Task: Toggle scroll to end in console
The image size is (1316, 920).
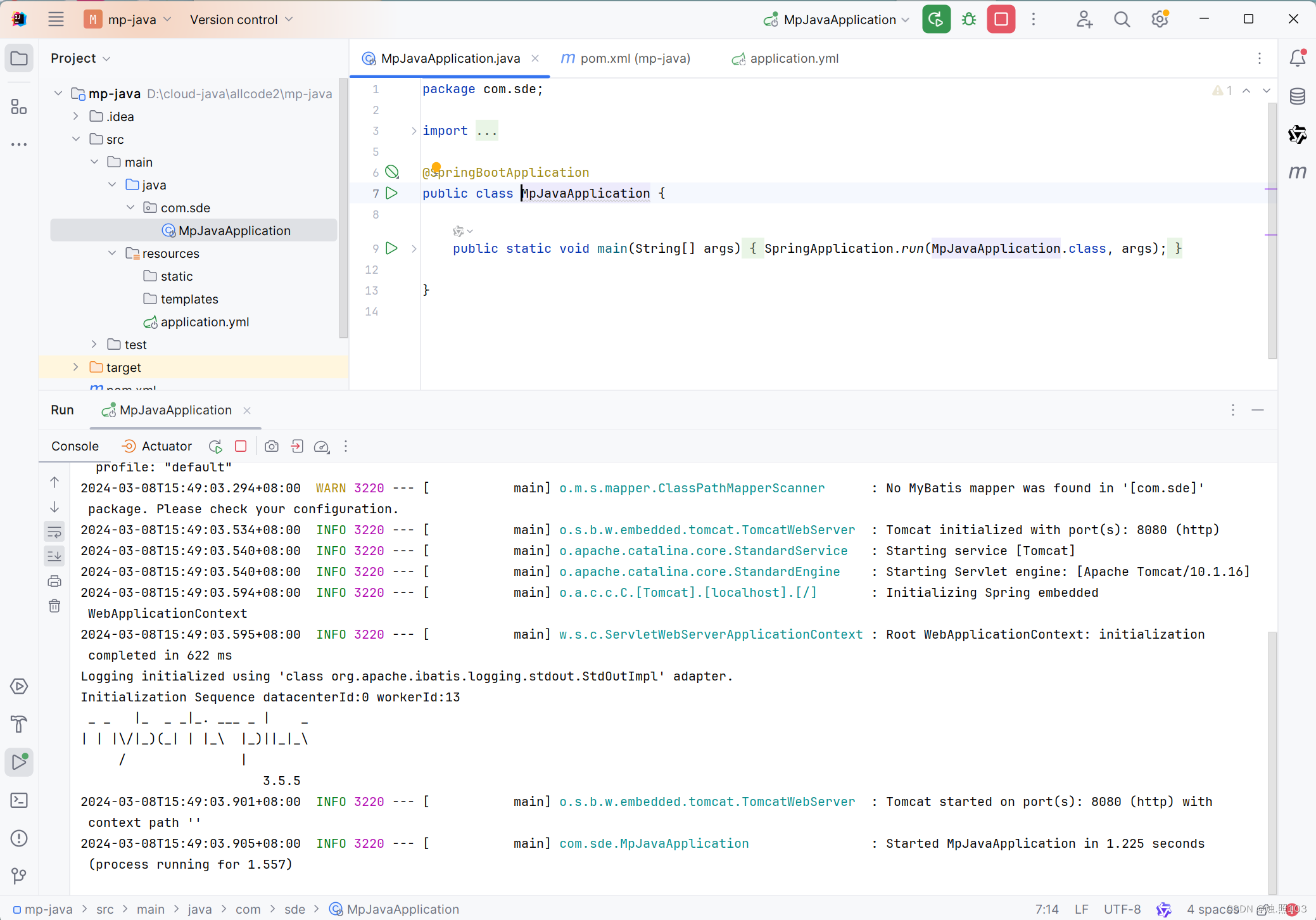Action: click(x=54, y=556)
